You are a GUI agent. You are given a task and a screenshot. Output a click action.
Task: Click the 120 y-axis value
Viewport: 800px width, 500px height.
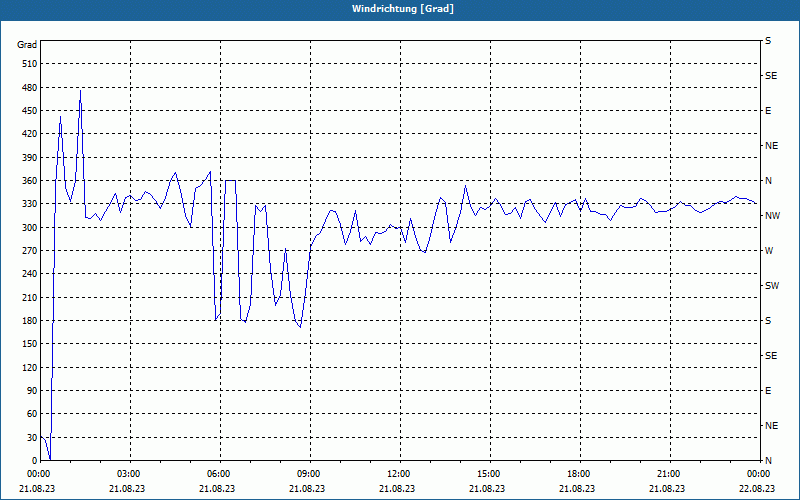click(x=30, y=367)
